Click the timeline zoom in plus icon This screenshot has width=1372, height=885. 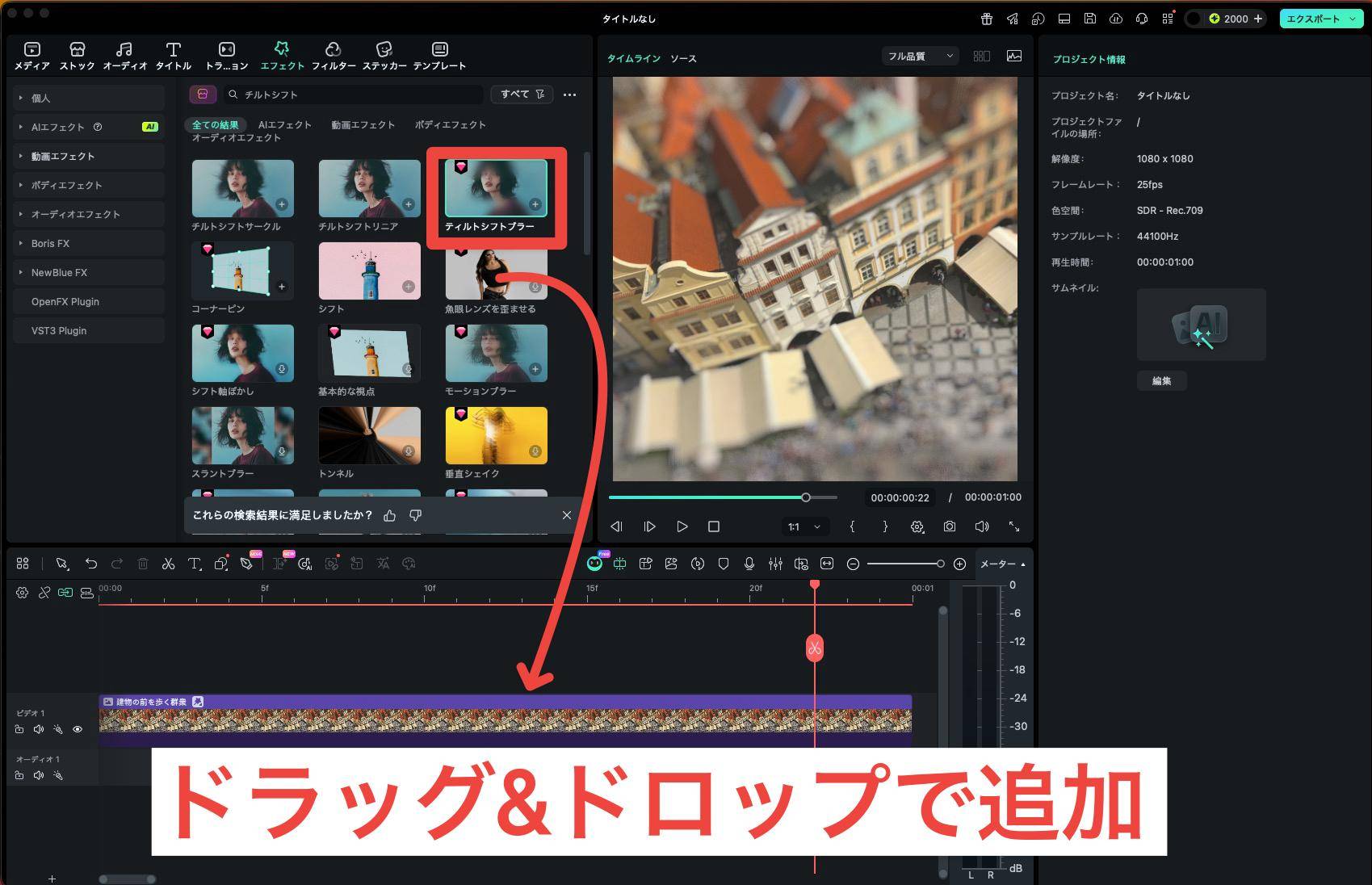pyautogui.click(x=959, y=564)
